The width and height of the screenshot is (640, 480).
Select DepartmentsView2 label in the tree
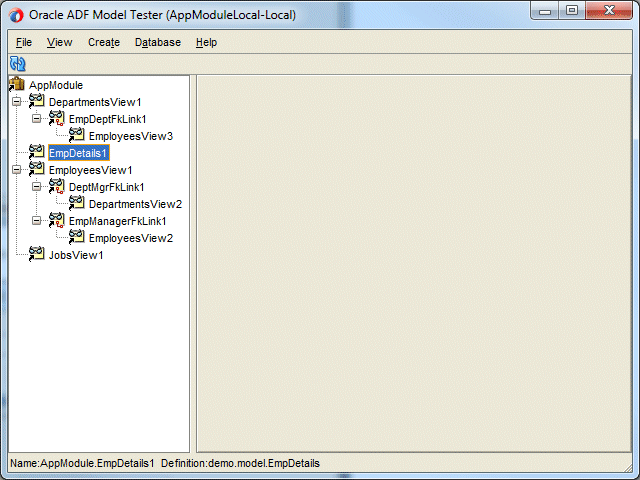coord(136,204)
